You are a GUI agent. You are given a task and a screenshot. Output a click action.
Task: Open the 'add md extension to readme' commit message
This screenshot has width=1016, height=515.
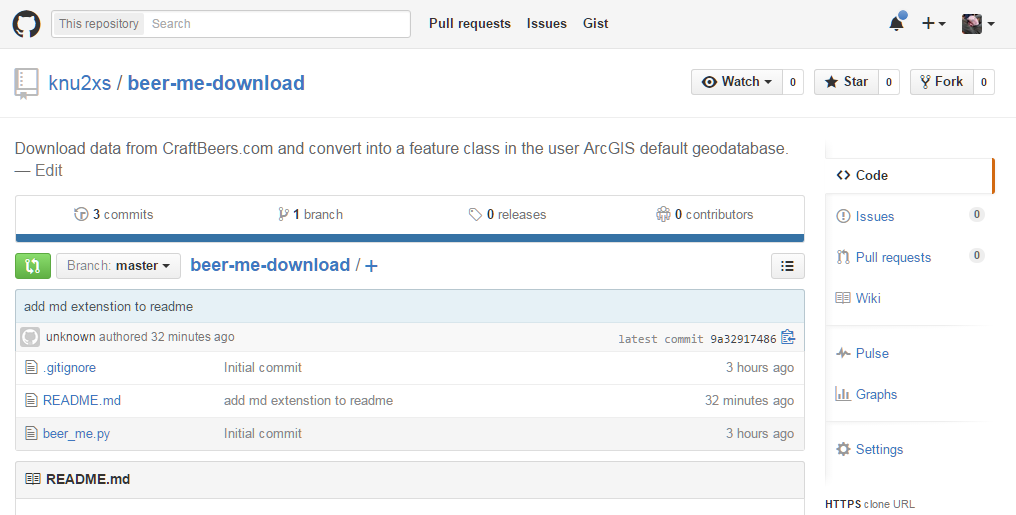click(108, 306)
